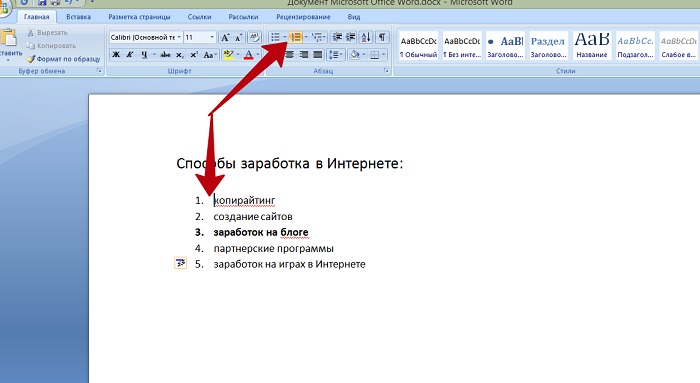This screenshot has height=383, width=700.
Task: Click the grow font size icon
Action: pos(225,37)
